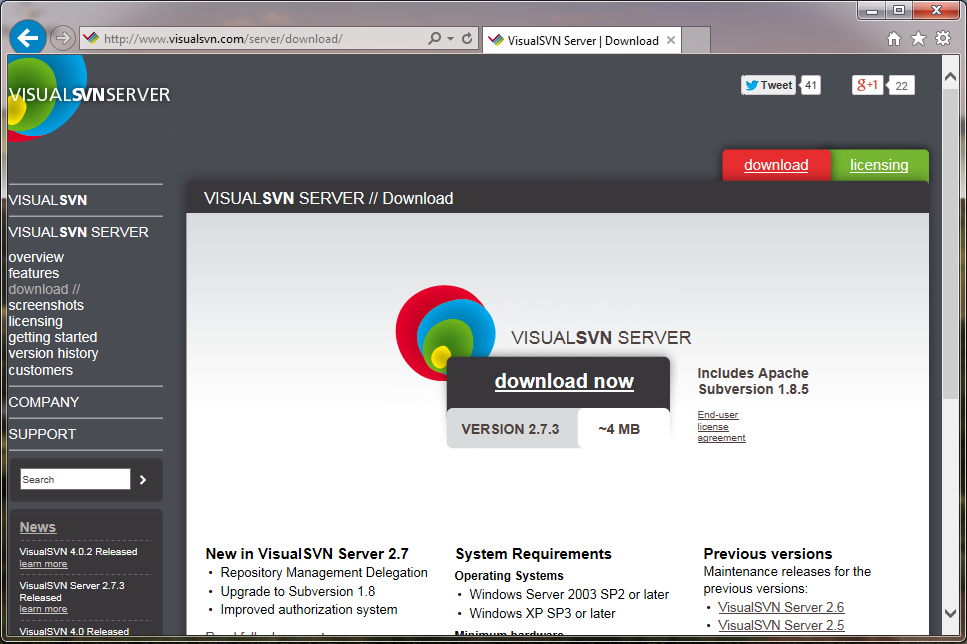Open the red download tab

[776, 165]
